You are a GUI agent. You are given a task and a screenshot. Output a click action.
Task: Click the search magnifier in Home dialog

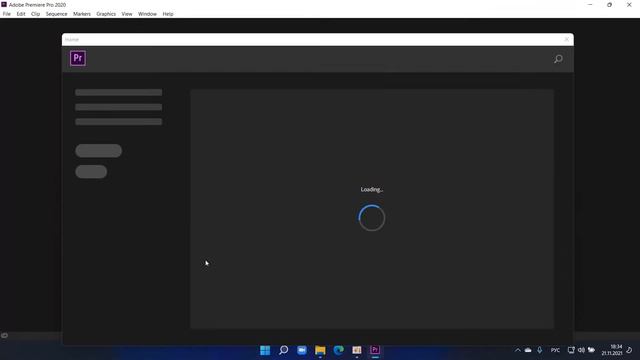pyautogui.click(x=558, y=59)
